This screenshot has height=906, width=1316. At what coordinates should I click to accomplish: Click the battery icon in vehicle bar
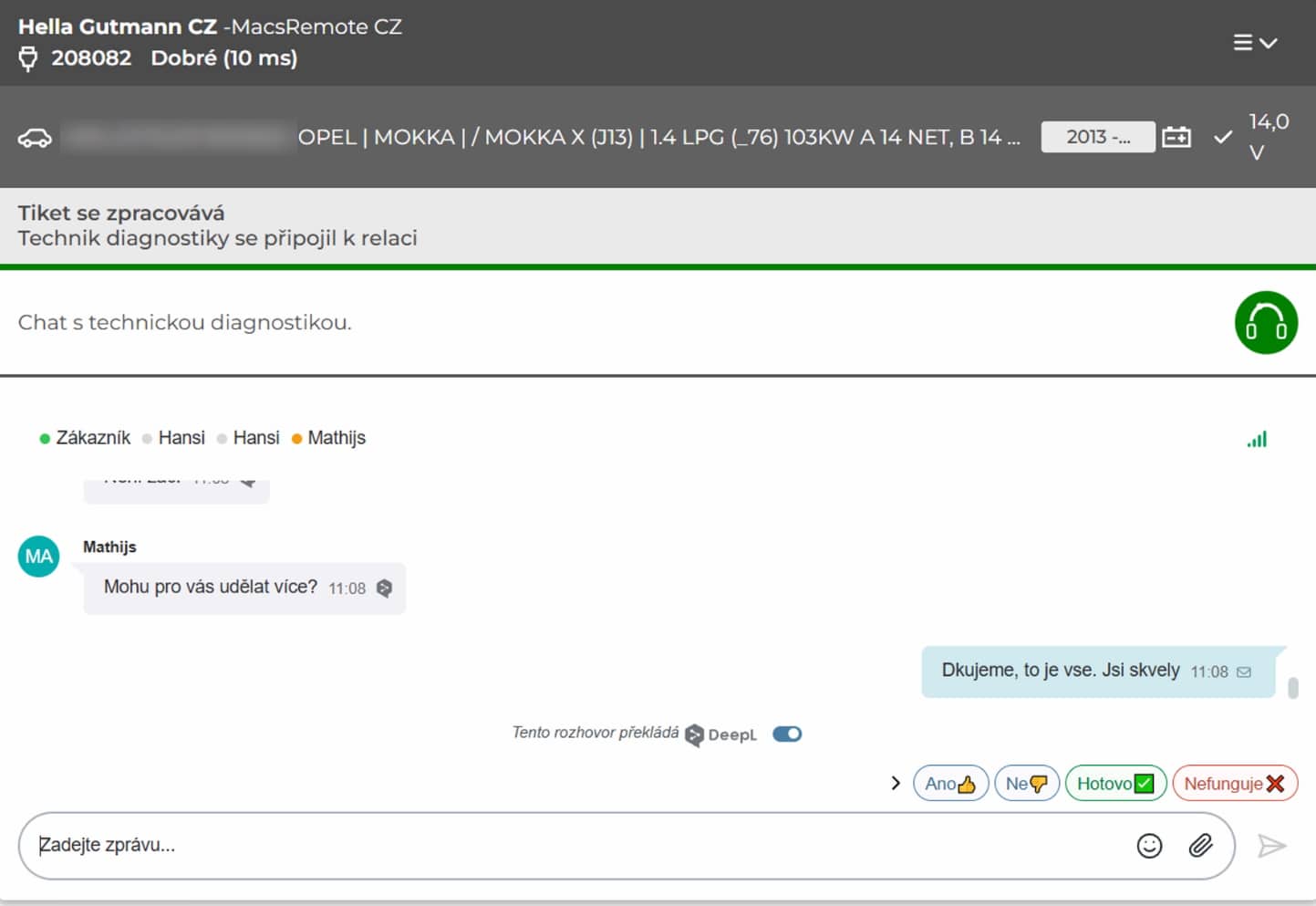click(1176, 137)
